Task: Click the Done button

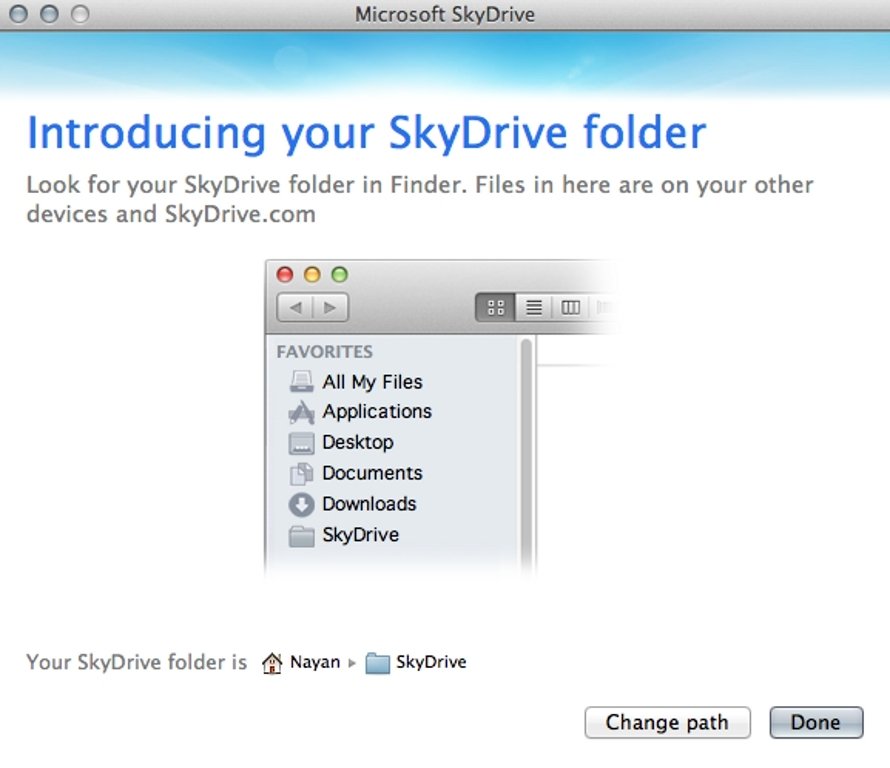Action: [816, 722]
